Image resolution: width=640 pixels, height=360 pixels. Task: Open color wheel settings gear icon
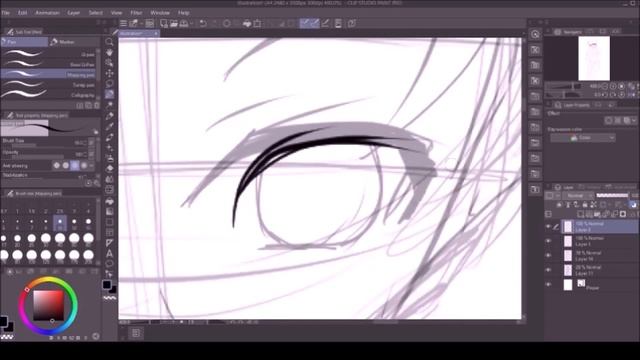[96, 336]
